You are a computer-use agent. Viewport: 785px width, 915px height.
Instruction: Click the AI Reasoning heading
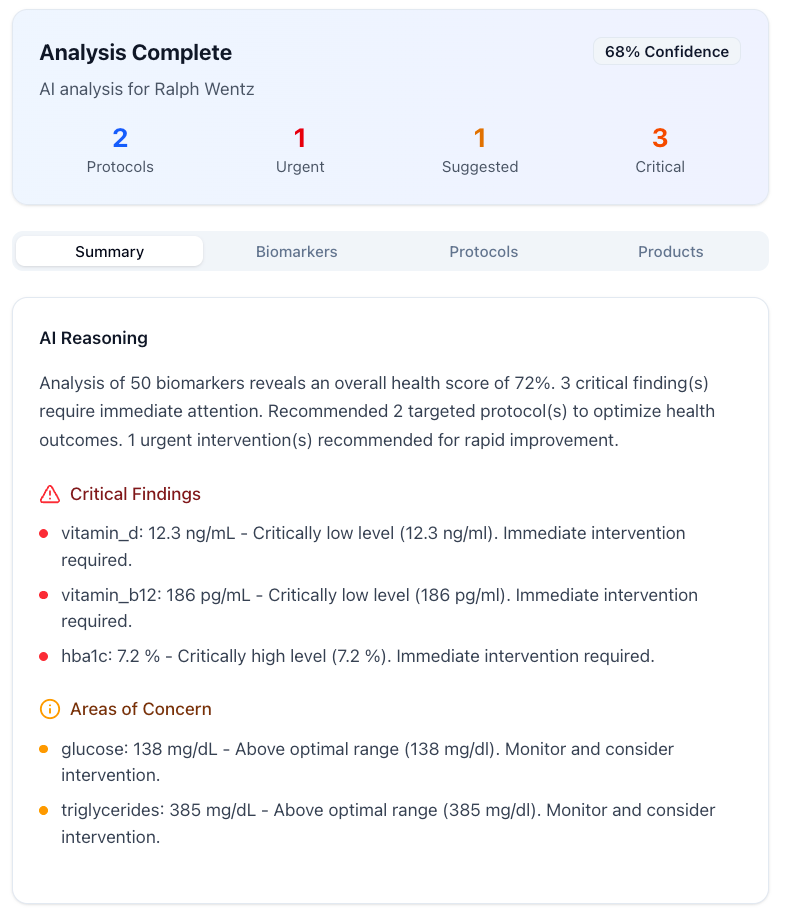(x=93, y=338)
